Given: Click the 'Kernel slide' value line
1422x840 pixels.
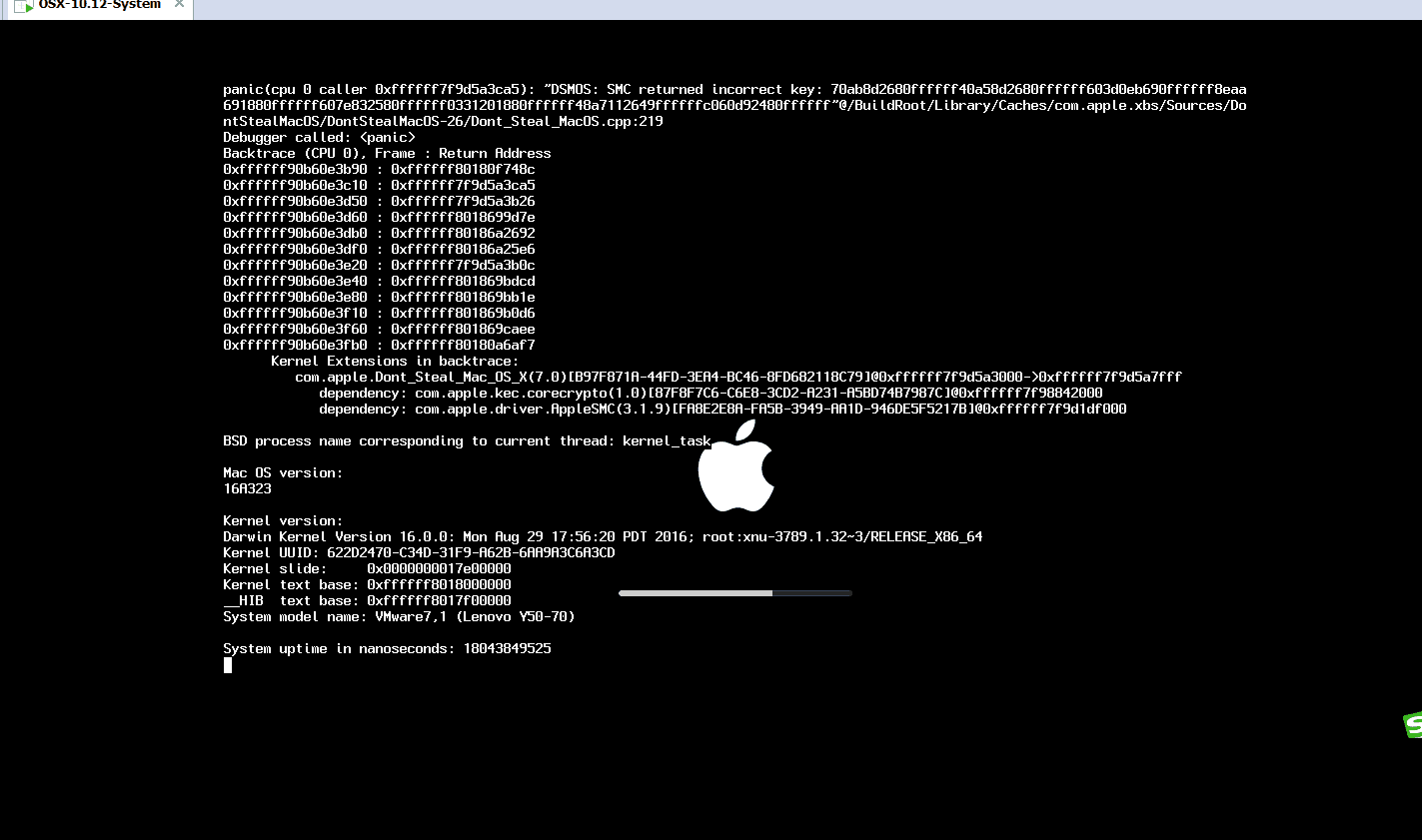Looking at the screenshot, I should [367, 568].
